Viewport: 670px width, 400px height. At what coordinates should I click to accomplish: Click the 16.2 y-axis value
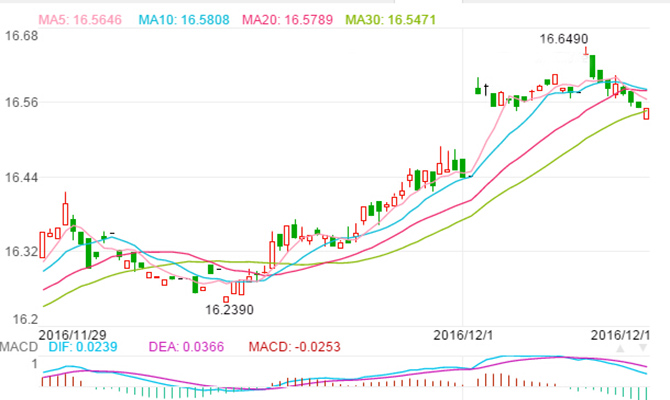25,319
